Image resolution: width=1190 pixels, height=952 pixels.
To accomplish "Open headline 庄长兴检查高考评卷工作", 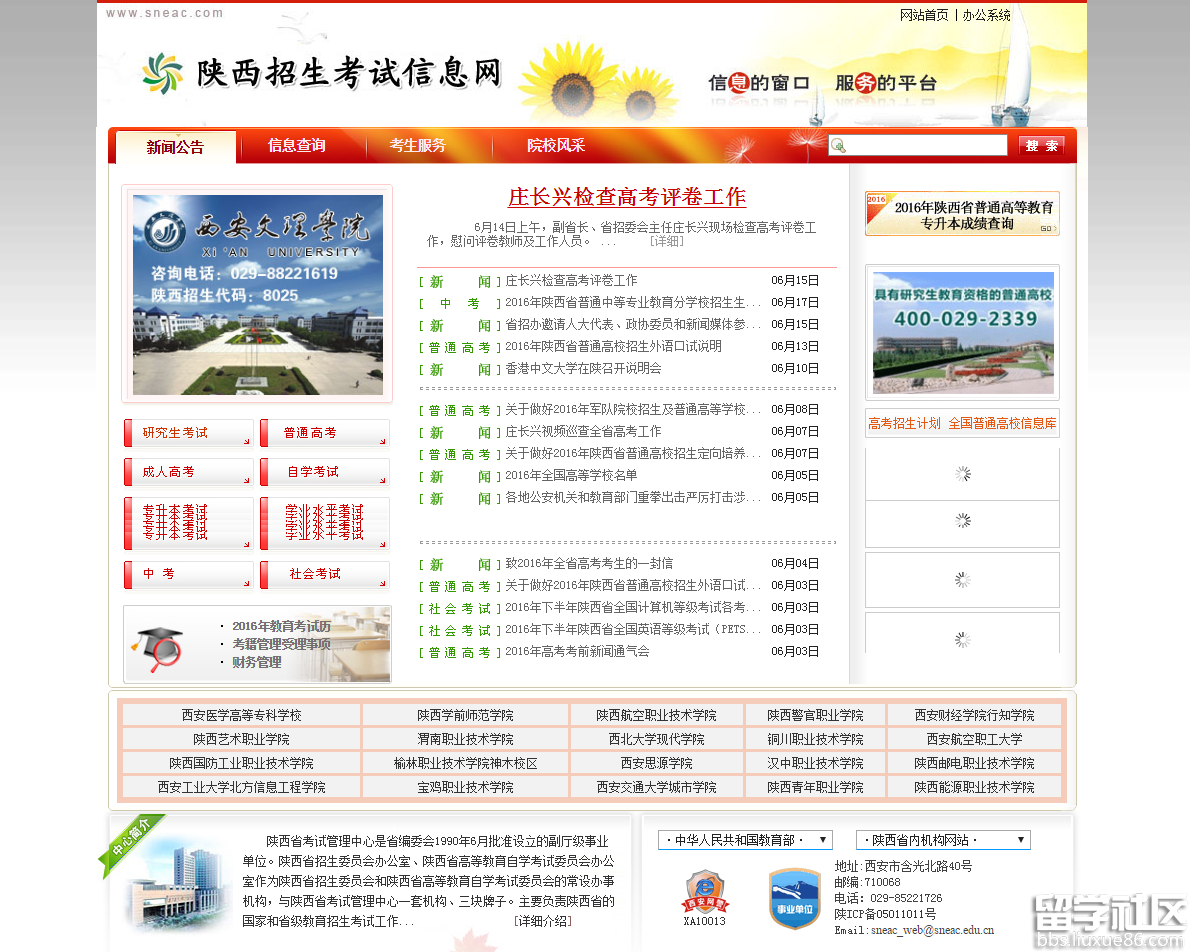I will (x=627, y=197).
